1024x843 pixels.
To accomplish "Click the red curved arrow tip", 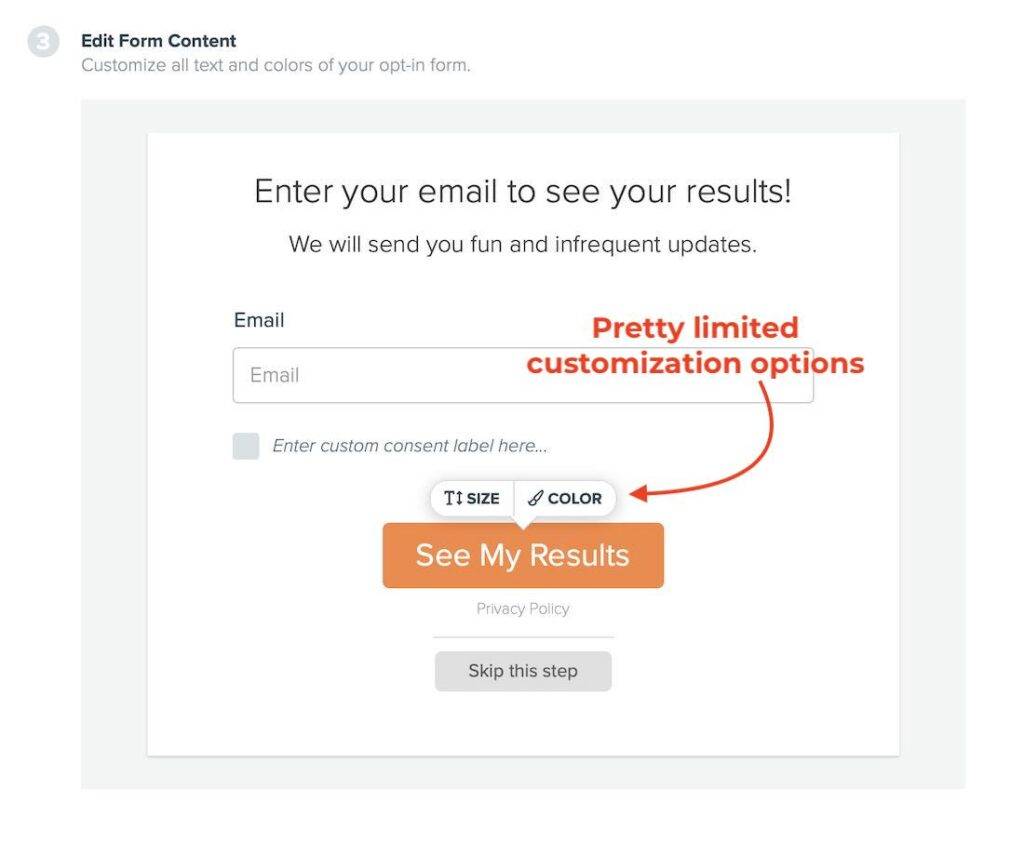I will pos(638,494).
